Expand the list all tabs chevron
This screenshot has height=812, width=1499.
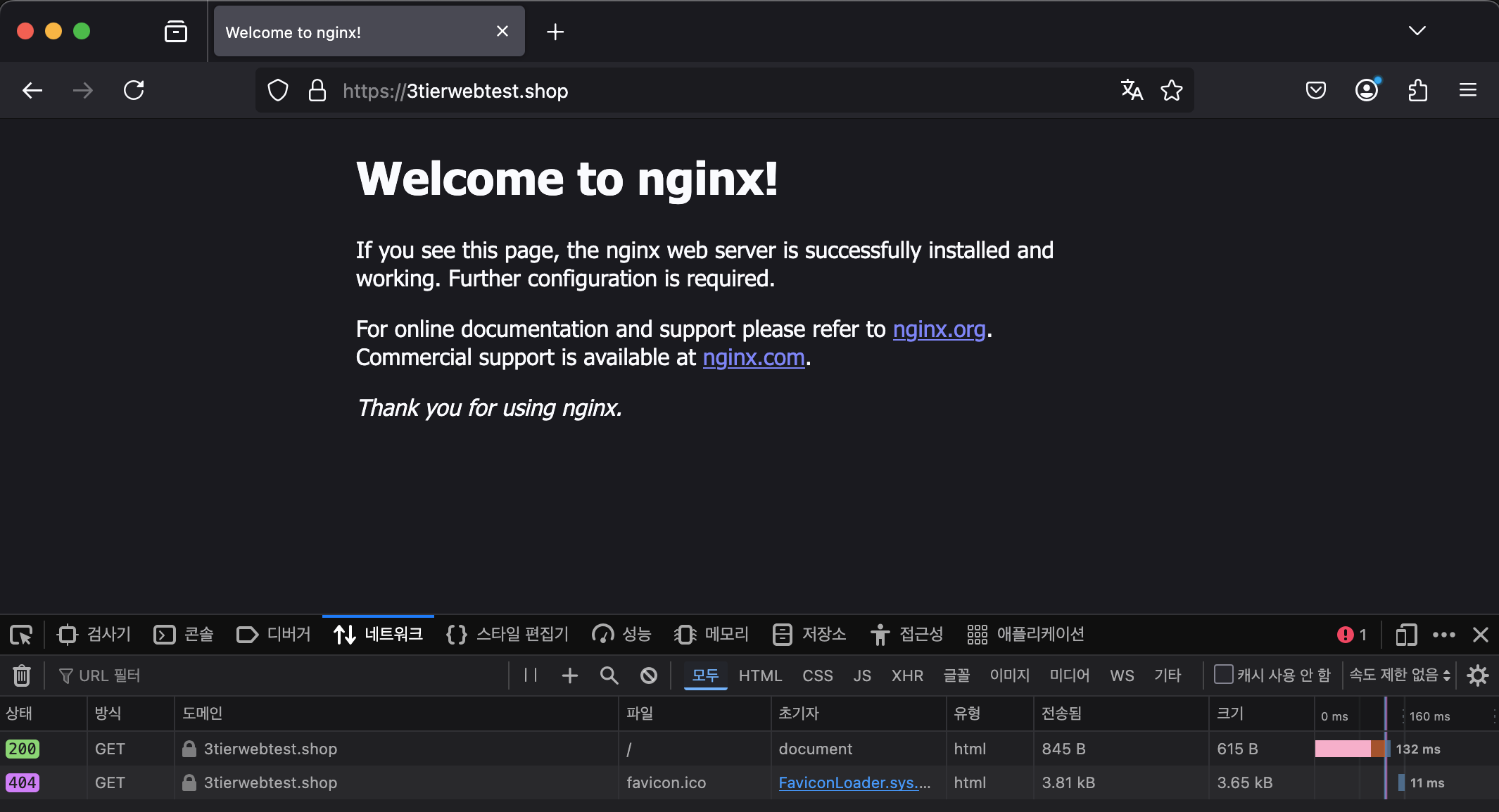[x=1417, y=31]
